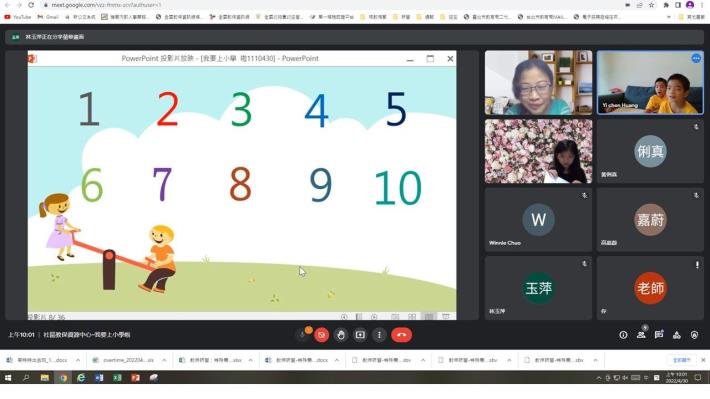Open first docx download item
Screen dimensions: 710x399
click(x=37, y=360)
